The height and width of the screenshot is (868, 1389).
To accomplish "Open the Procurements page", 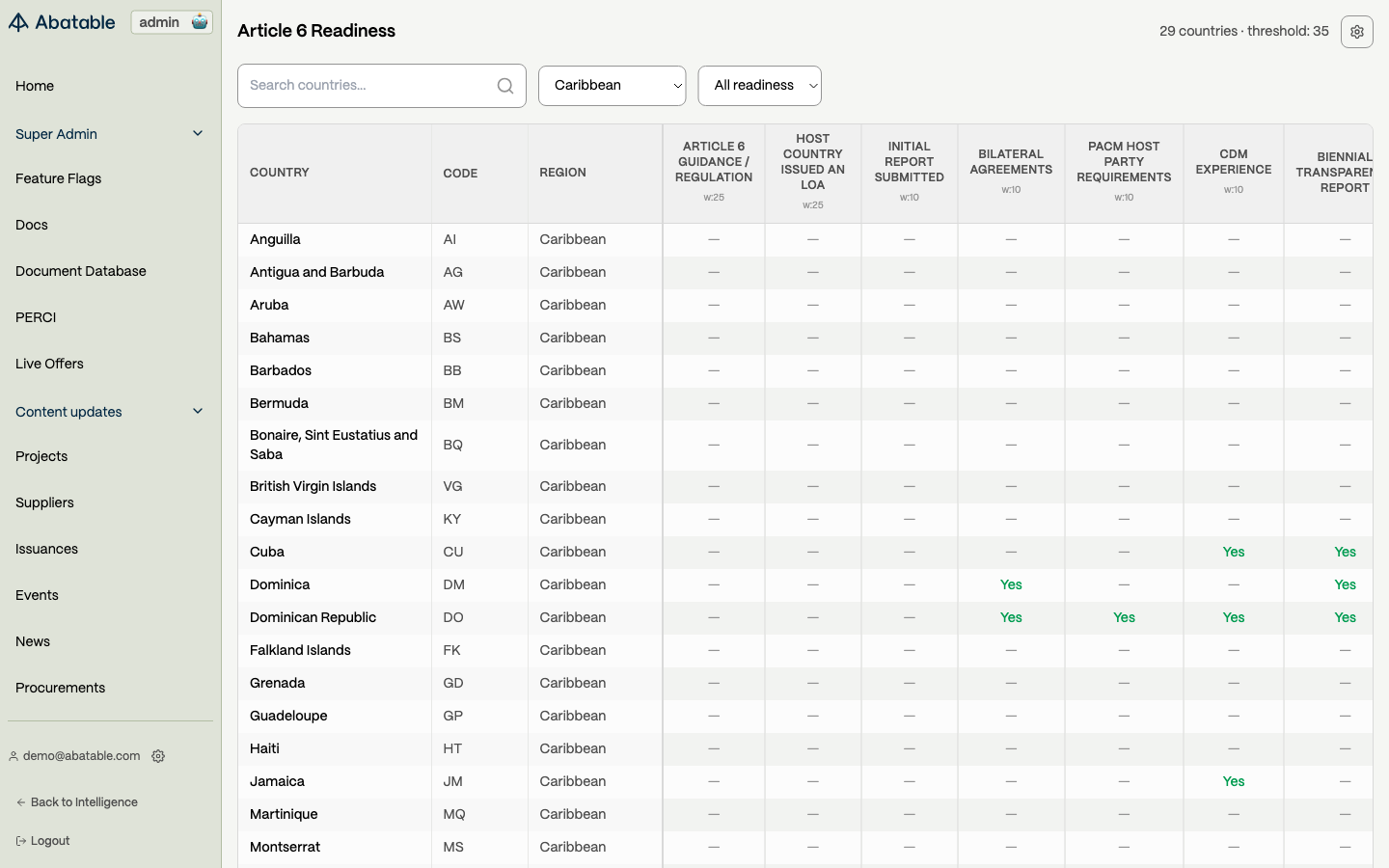I will tap(60, 688).
